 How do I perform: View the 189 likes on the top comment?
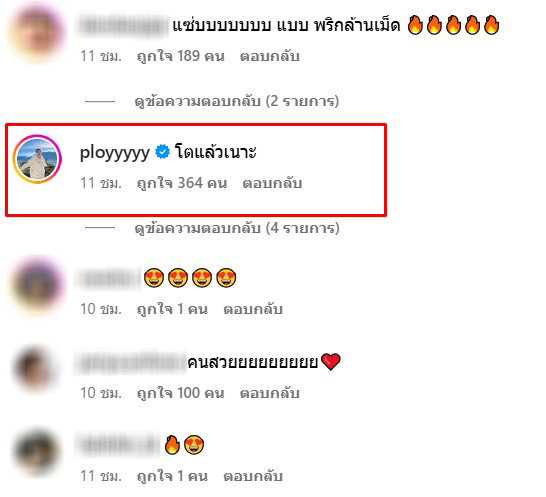(x=181, y=56)
